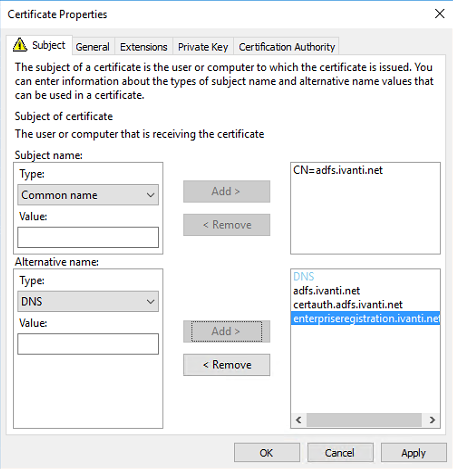Cancel the certificate properties changes

point(340,453)
